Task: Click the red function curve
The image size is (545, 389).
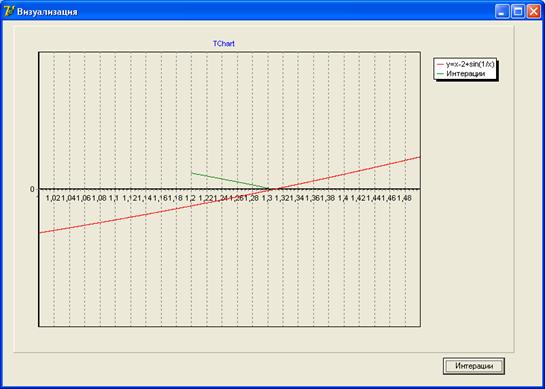Action: point(348,173)
